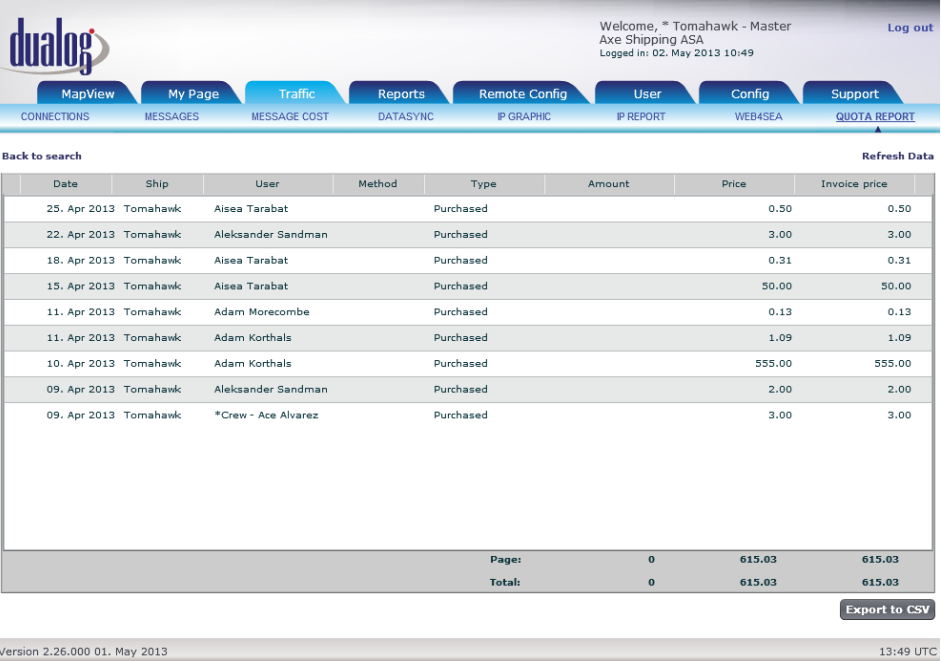The image size is (941, 661).
Task: Click the Page: totals label
Action: click(505, 560)
